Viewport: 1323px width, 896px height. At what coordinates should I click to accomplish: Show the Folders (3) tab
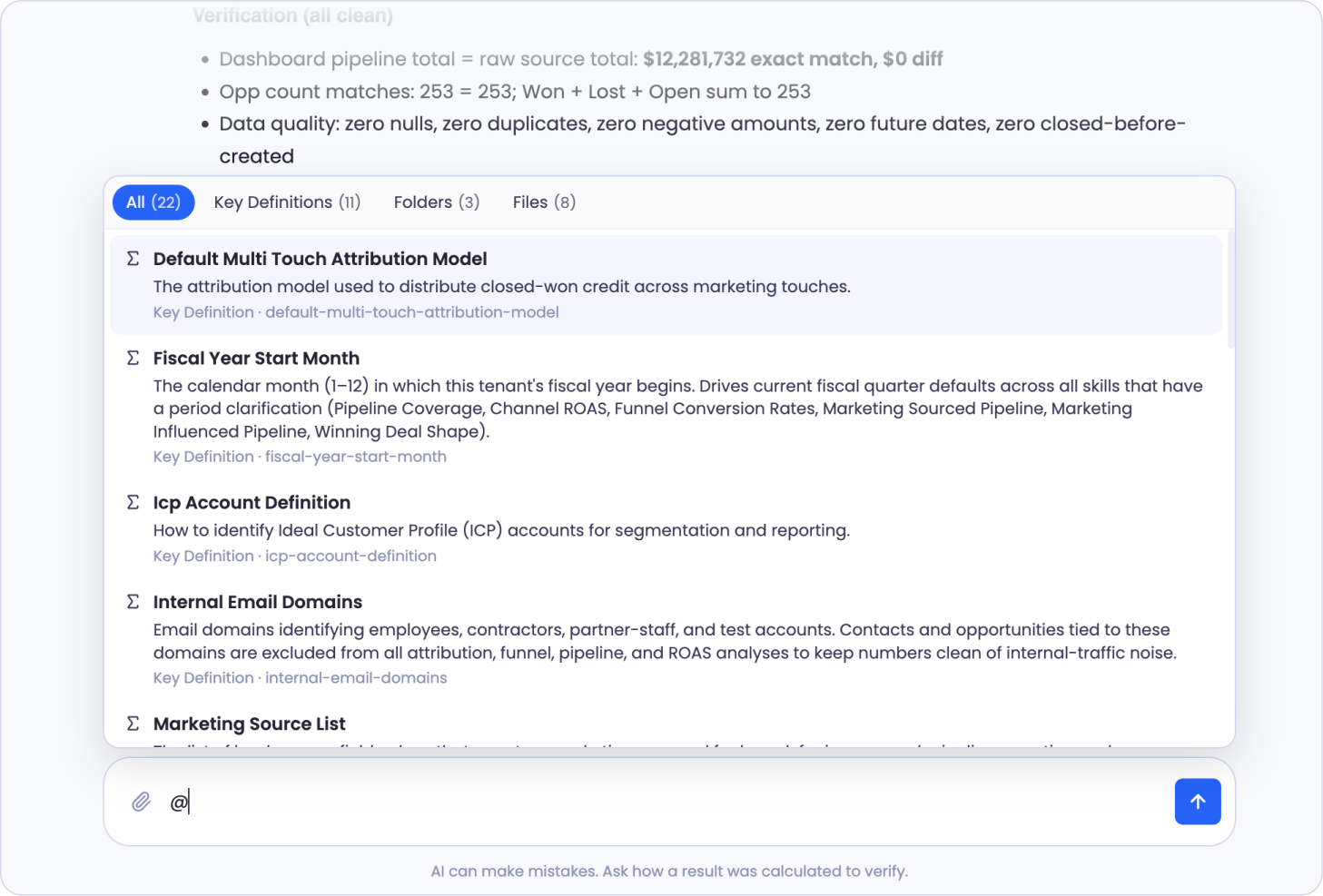tap(437, 202)
